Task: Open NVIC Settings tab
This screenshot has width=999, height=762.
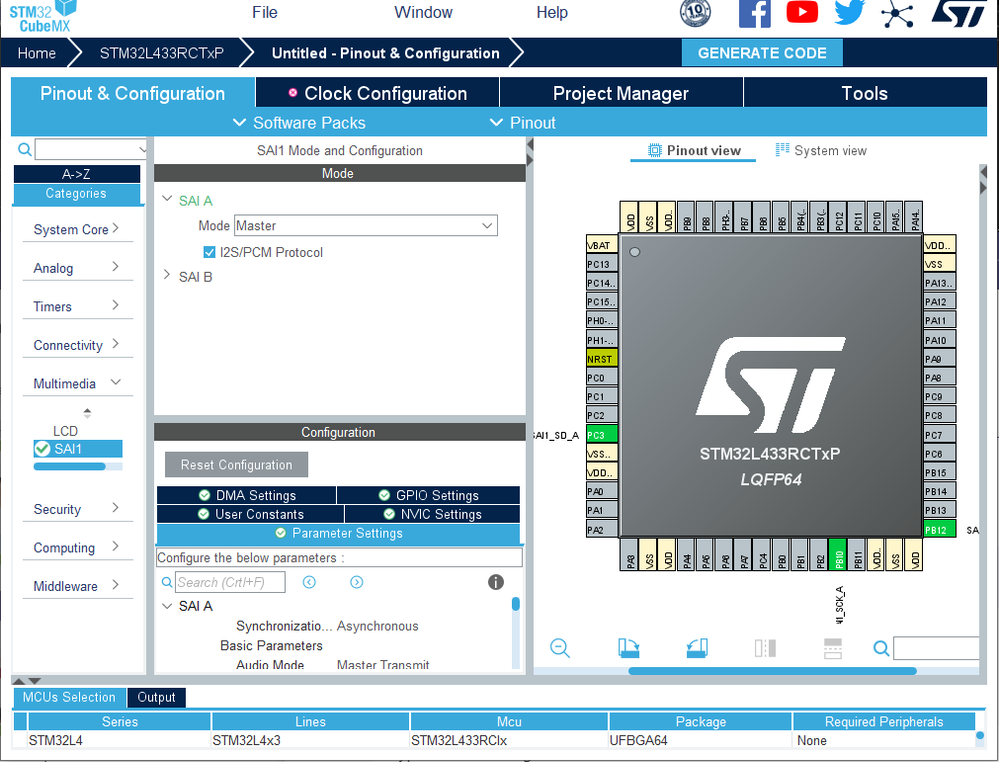Action: tap(433, 514)
